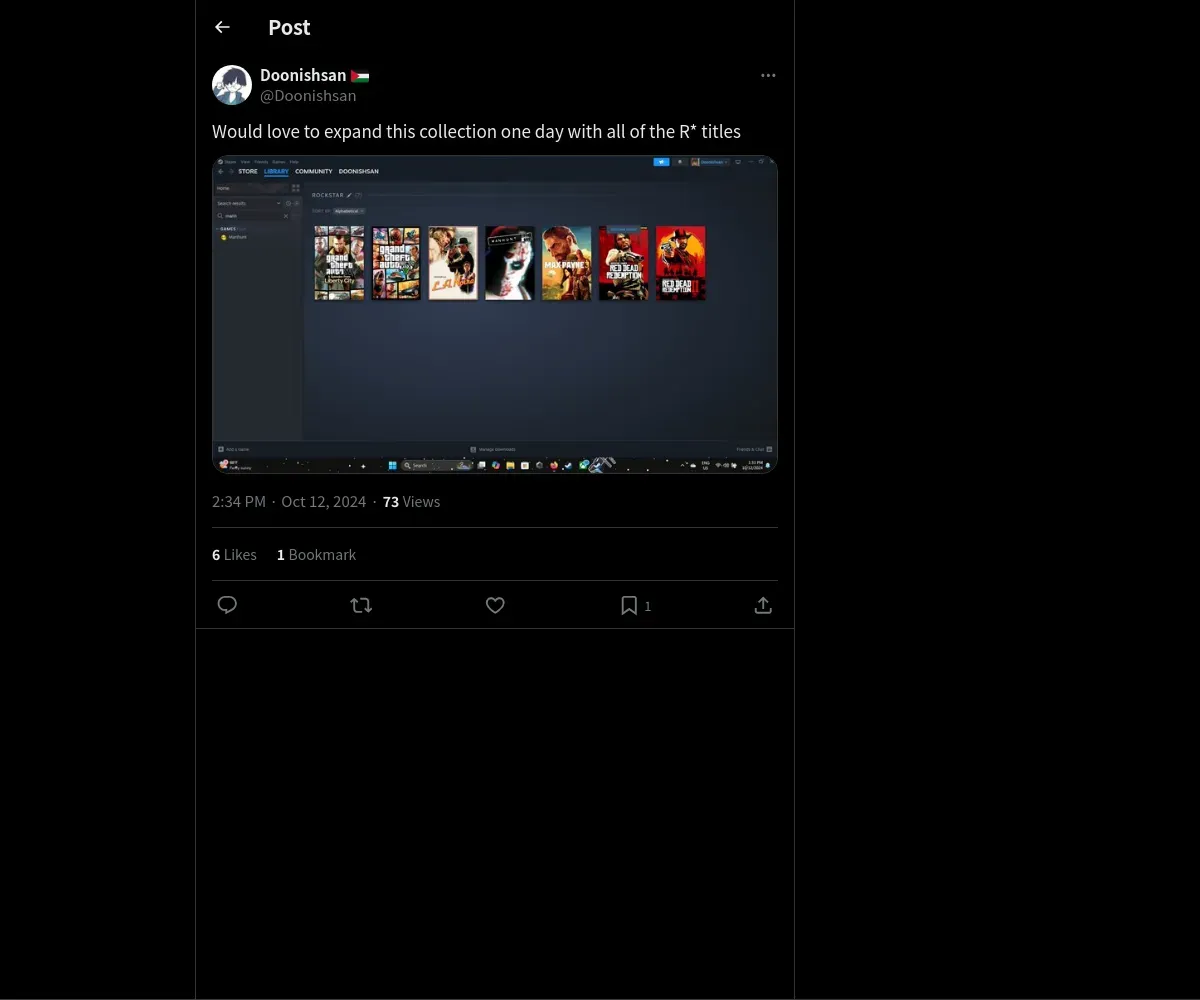Open the 1 Bookmark count
Image resolution: width=1200 pixels, height=1000 pixels.
(x=316, y=555)
